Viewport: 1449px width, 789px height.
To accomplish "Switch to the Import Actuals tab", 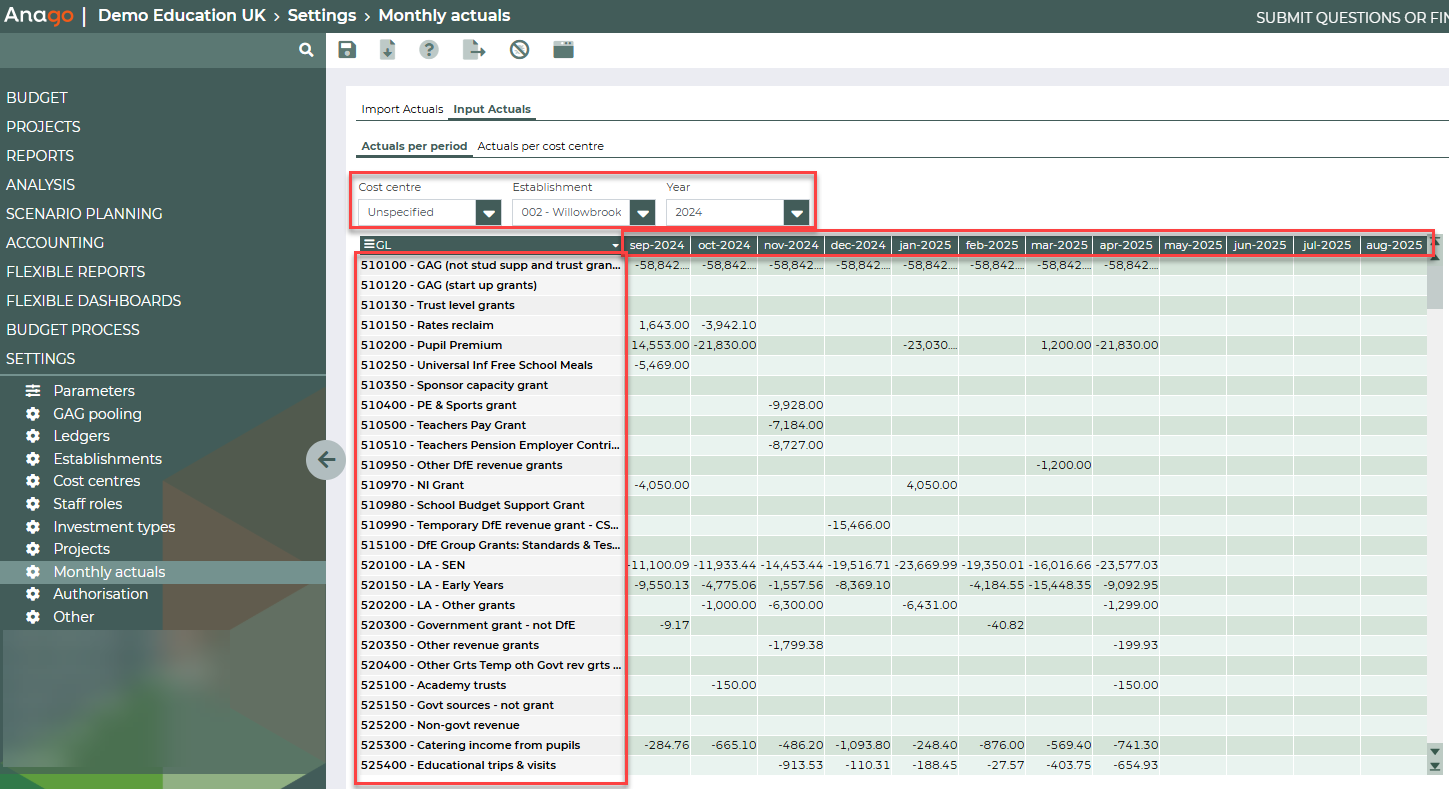I will (402, 109).
